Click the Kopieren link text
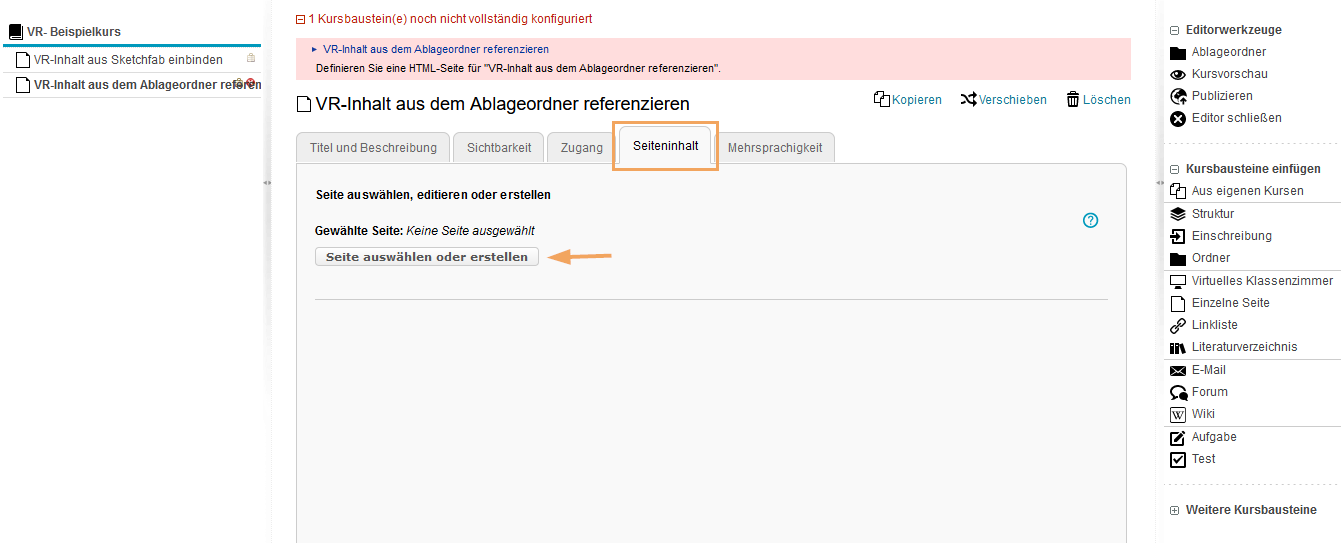 pos(917,100)
